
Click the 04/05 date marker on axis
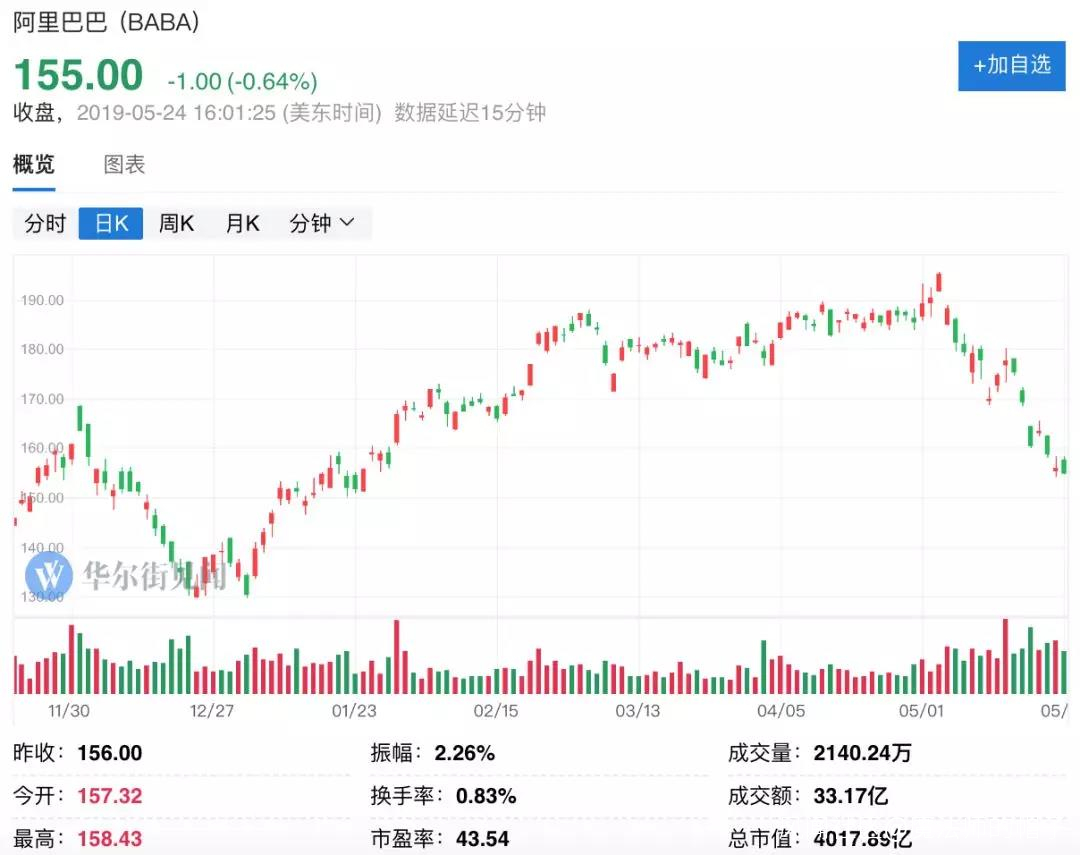coord(781,711)
